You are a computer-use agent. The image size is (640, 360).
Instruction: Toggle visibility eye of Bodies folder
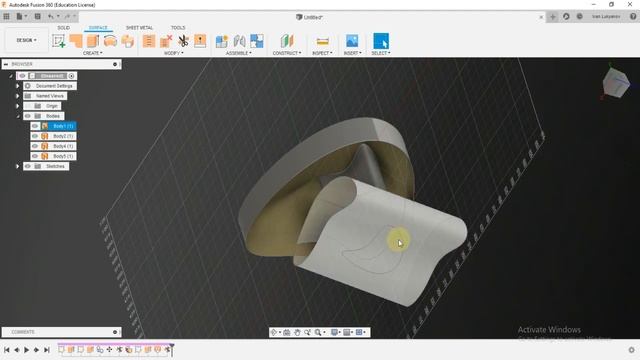(28, 116)
